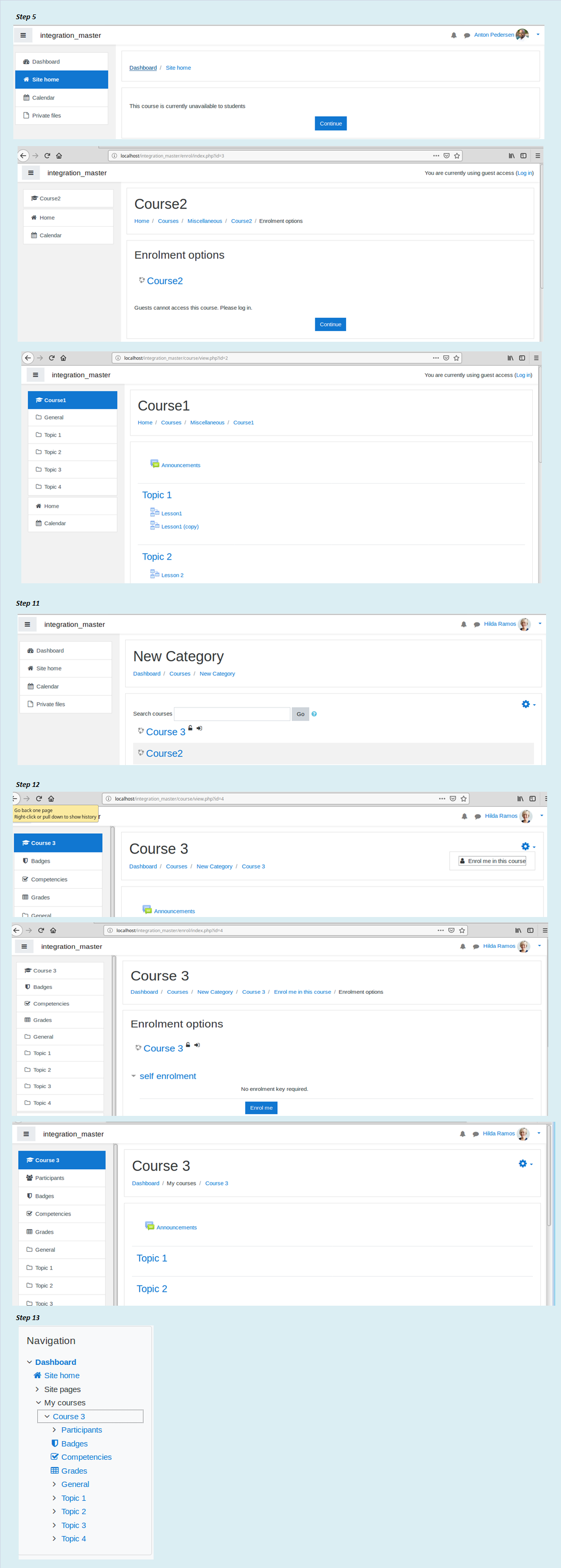Expand Participants in Navigation tree
Viewport: 561px width, 1568px height.
[55, 1430]
